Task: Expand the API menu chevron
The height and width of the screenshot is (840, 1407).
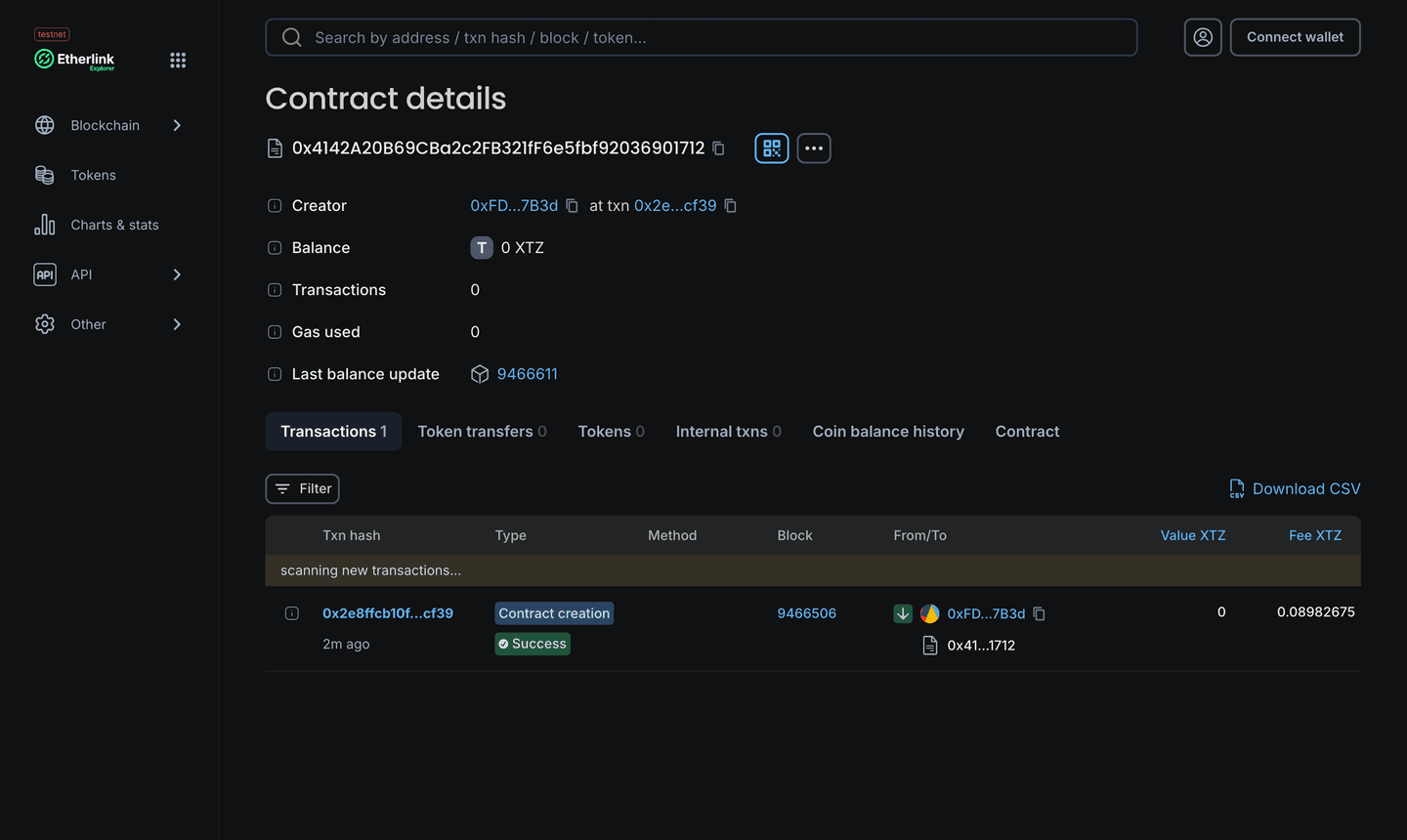Action: pyautogui.click(x=177, y=274)
